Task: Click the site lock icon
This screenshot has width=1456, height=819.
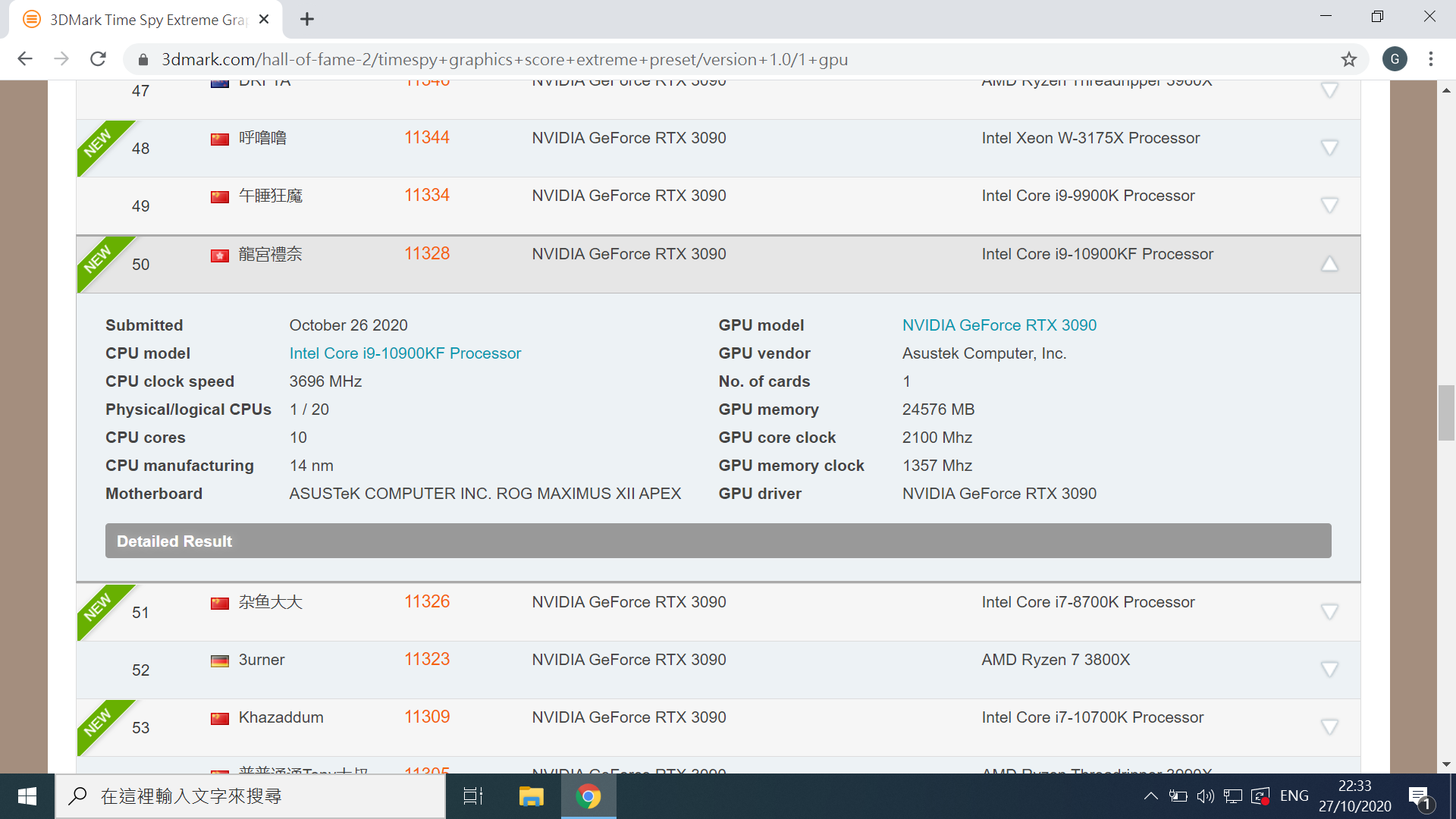Action: coord(143,60)
